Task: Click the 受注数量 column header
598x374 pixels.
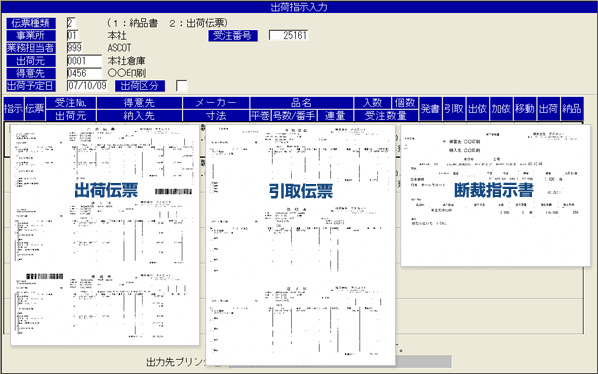Action: [x=386, y=116]
